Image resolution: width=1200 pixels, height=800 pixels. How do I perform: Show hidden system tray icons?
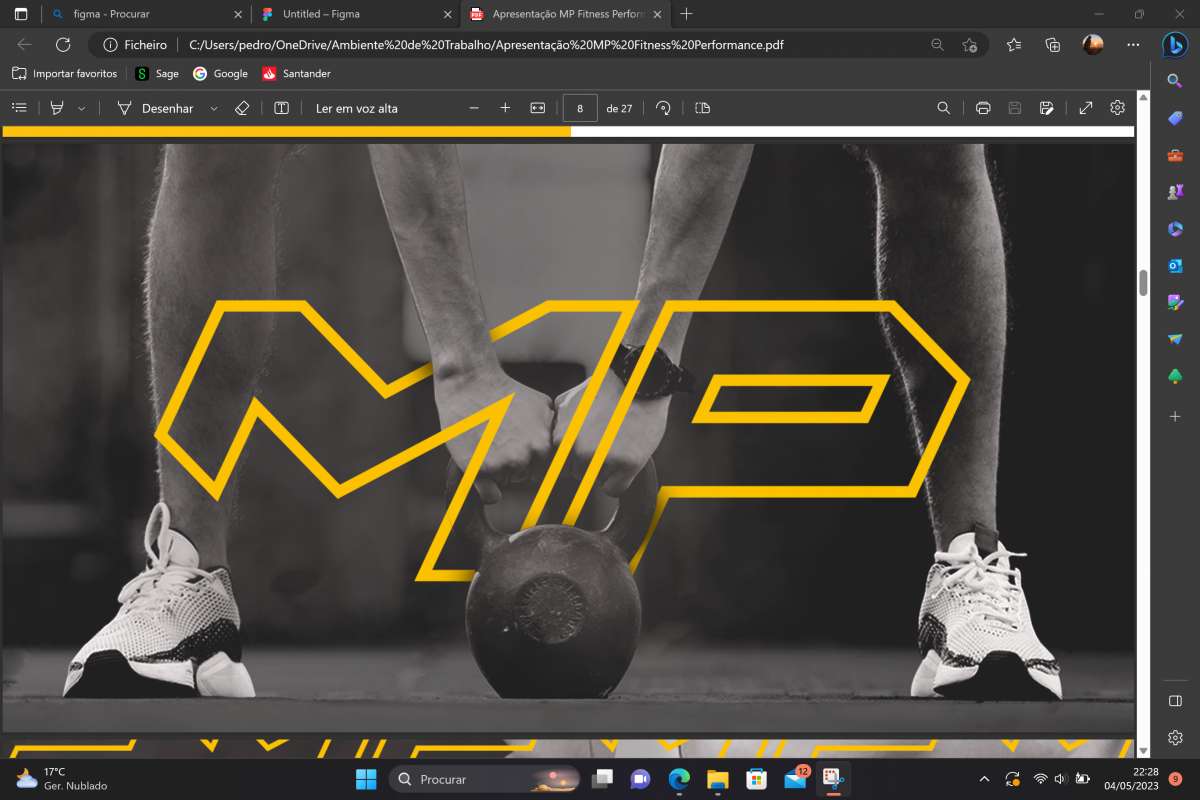(984, 779)
